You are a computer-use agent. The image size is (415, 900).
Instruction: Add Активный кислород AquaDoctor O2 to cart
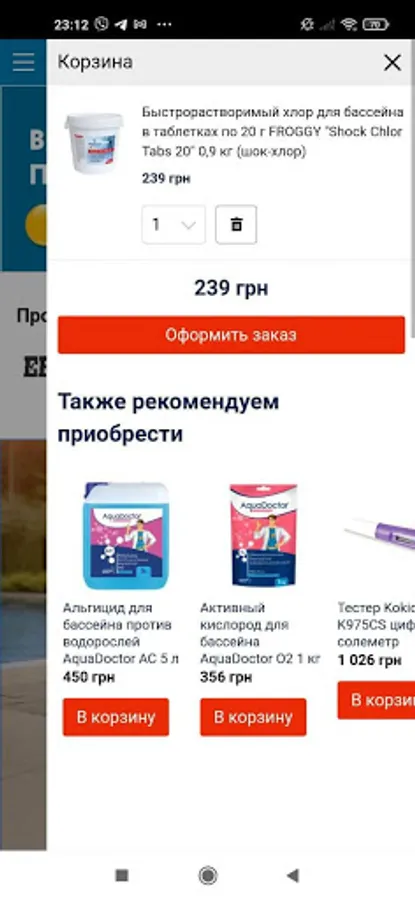point(253,717)
